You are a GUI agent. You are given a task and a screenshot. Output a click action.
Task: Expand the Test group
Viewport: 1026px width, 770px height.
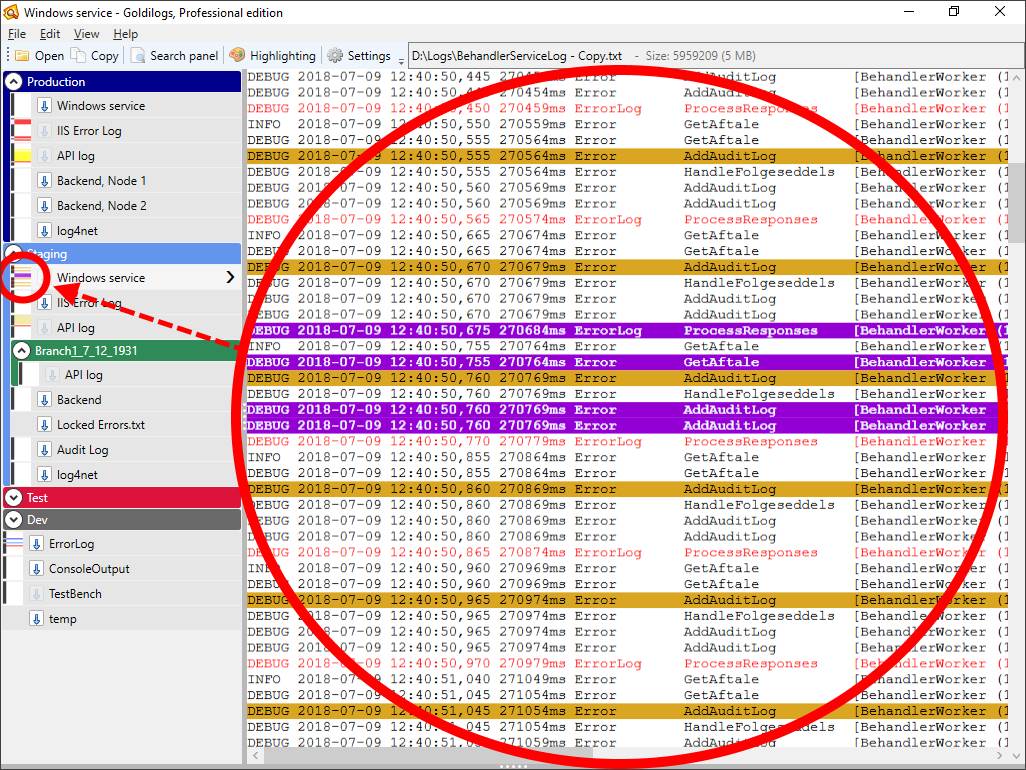12,496
